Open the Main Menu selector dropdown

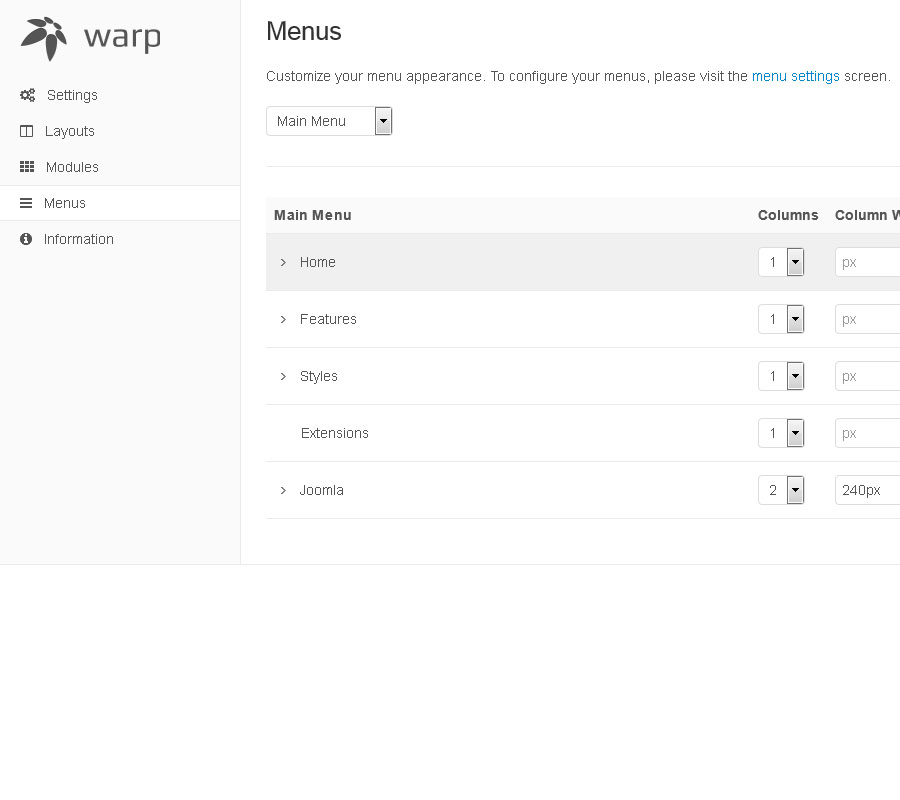pos(329,121)
